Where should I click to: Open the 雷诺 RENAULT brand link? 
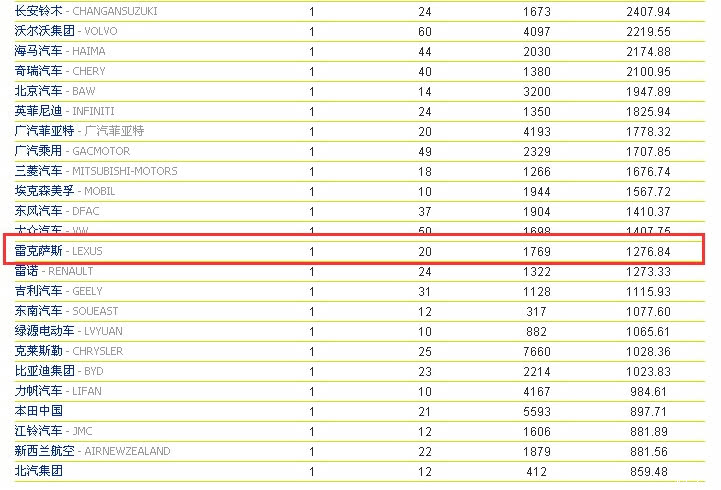54,271
